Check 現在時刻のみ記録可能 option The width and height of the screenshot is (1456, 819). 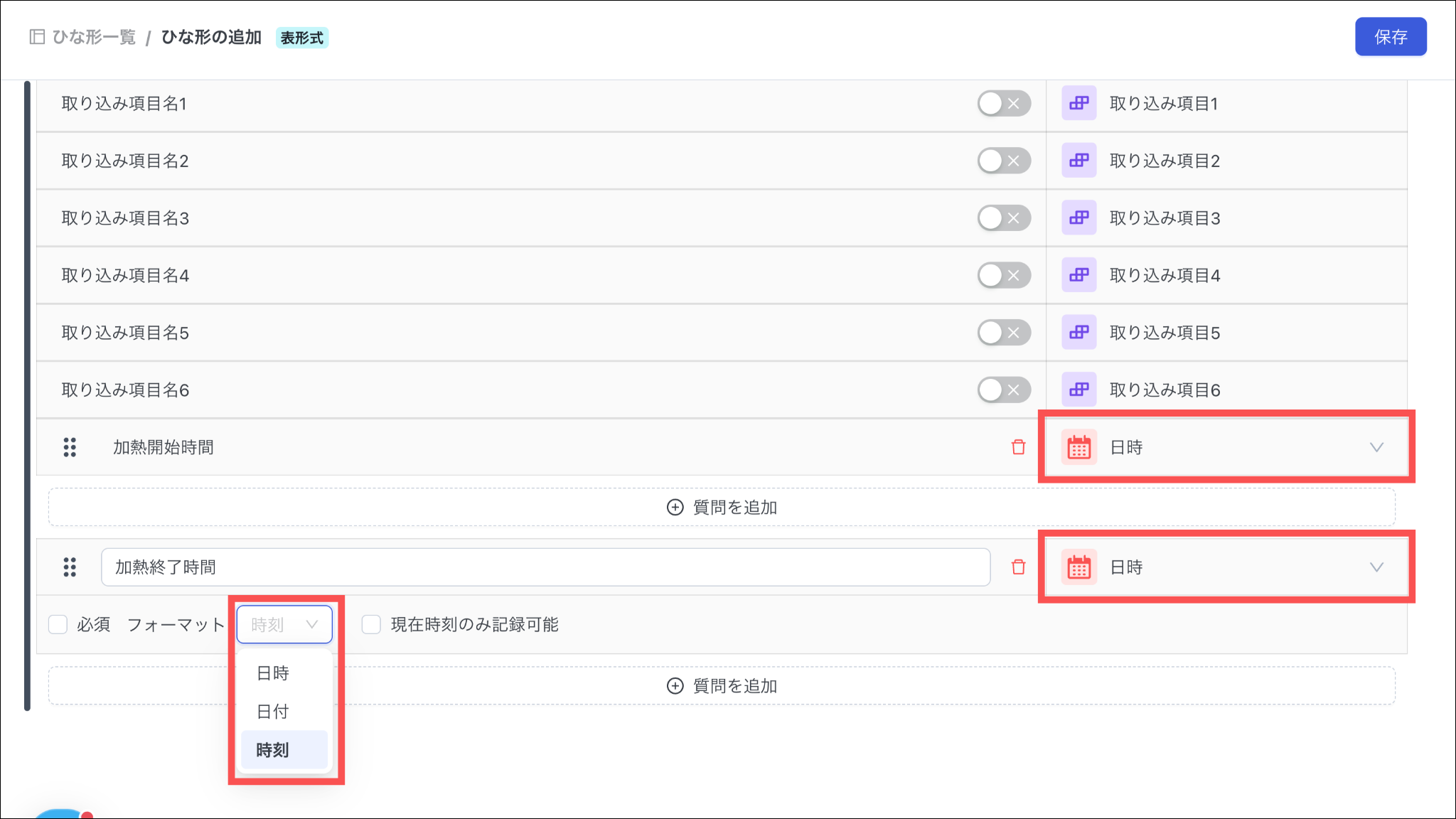371,625
